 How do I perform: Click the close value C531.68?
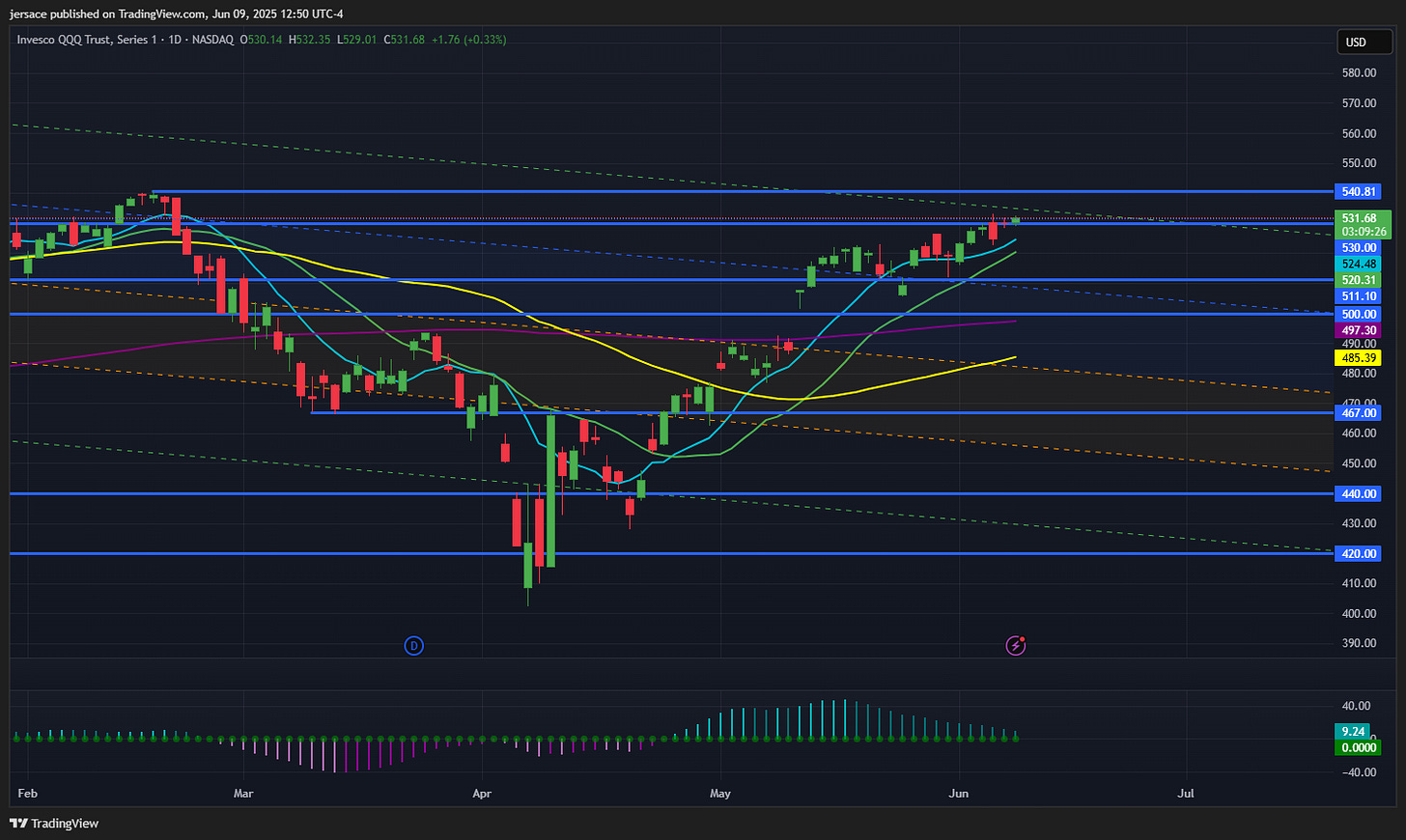404,40
